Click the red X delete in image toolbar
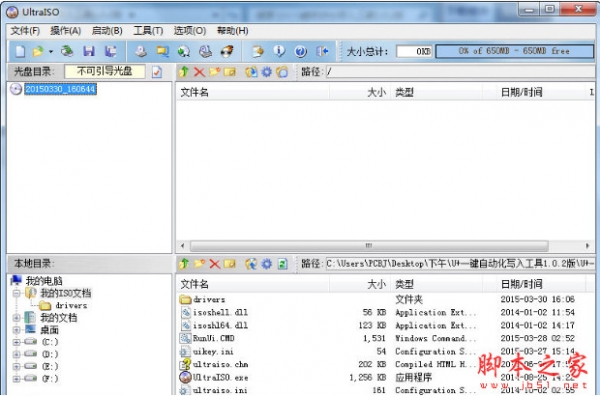Screen dimensions: 600x396 199,72
